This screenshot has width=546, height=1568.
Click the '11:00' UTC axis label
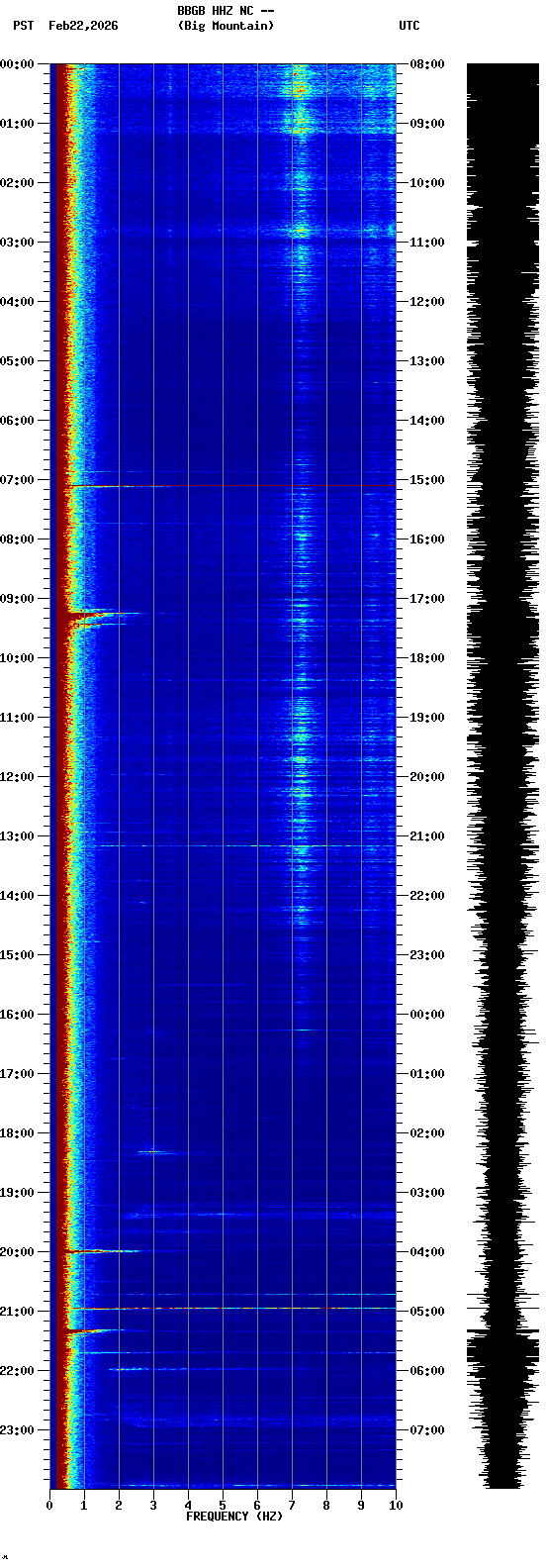[x=426, y=243]
